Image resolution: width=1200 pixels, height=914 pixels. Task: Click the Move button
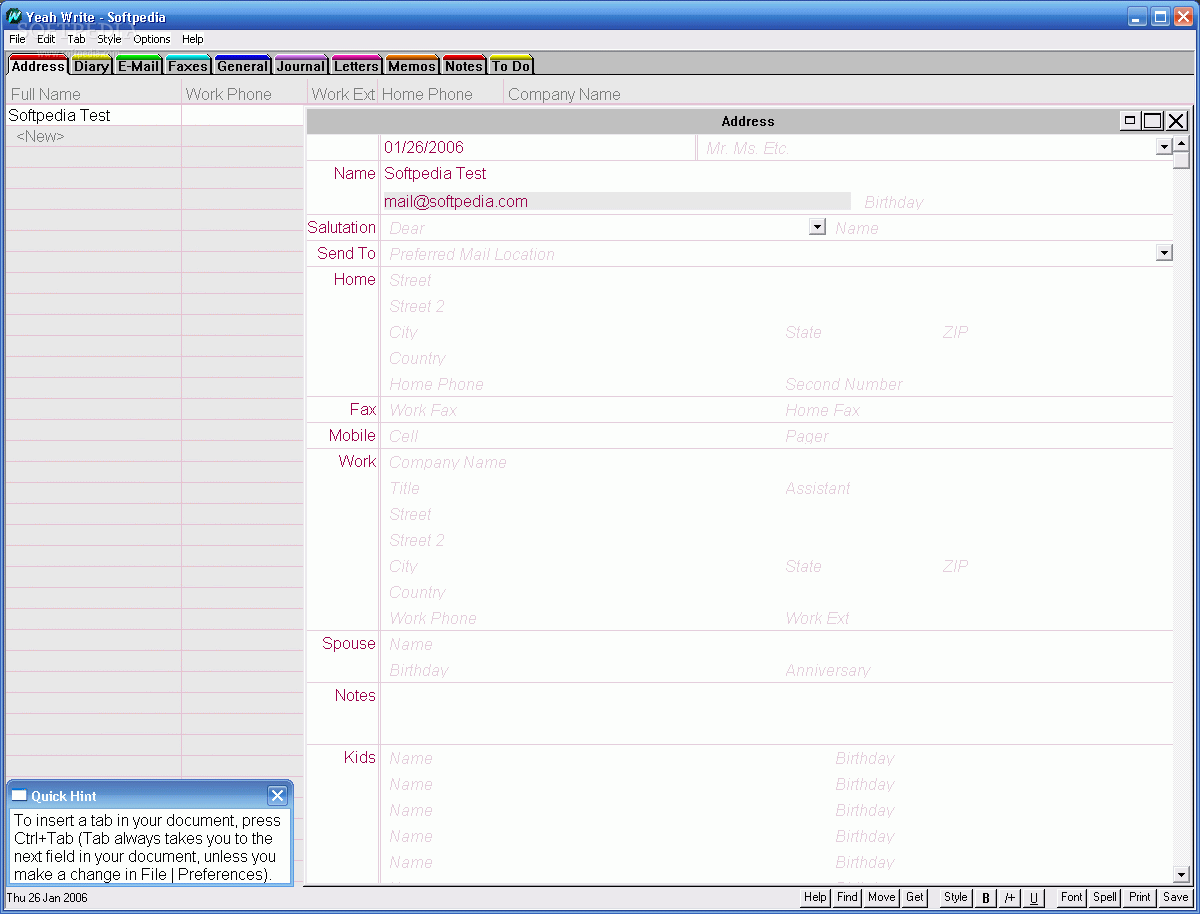pos(882,898)
